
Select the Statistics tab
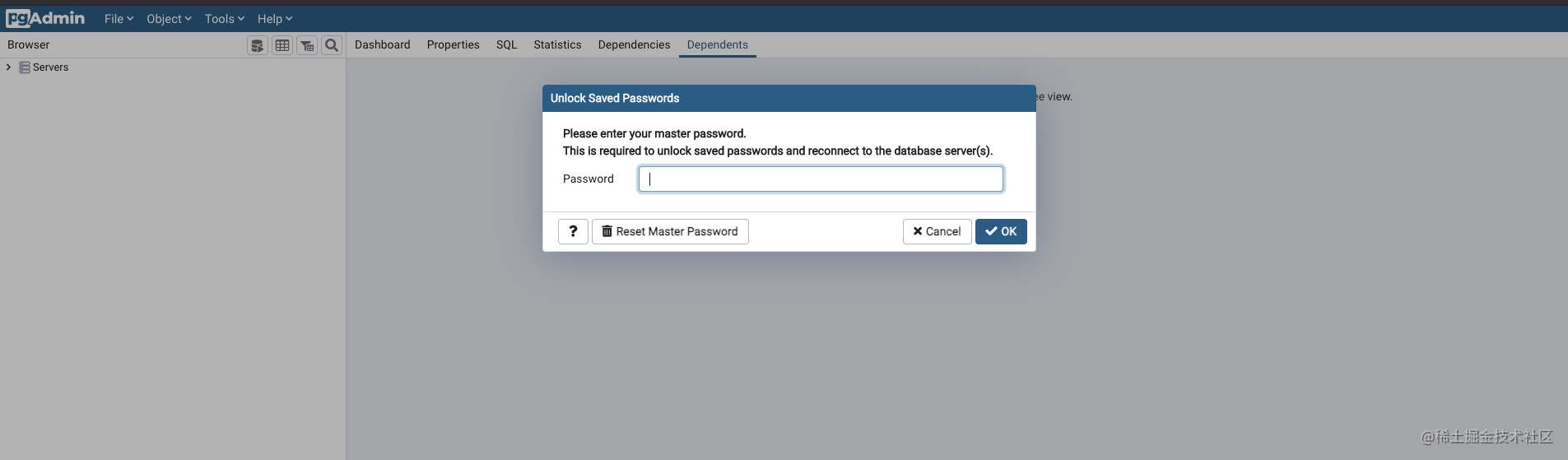tap(557, 44)
